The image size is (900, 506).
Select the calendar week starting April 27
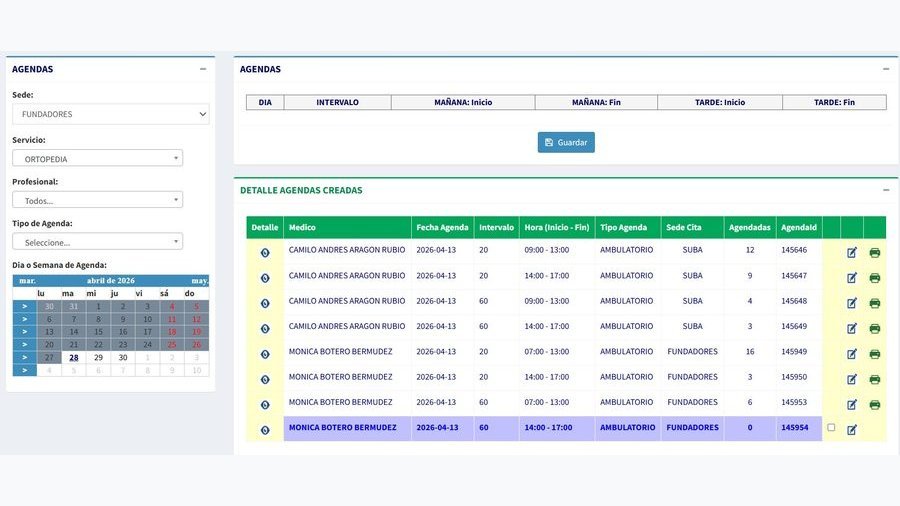point(25,357)
